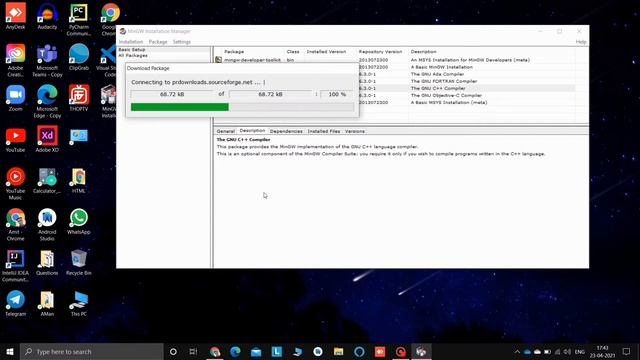Open the HTML desktop file icon
Viewport: 640px width, 360px height.
(78, 180)
